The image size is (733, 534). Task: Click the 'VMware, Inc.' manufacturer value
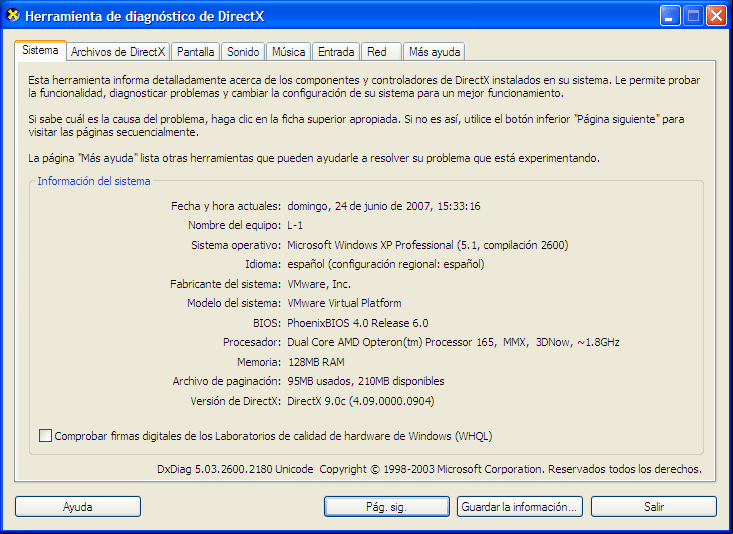point(319,284)
